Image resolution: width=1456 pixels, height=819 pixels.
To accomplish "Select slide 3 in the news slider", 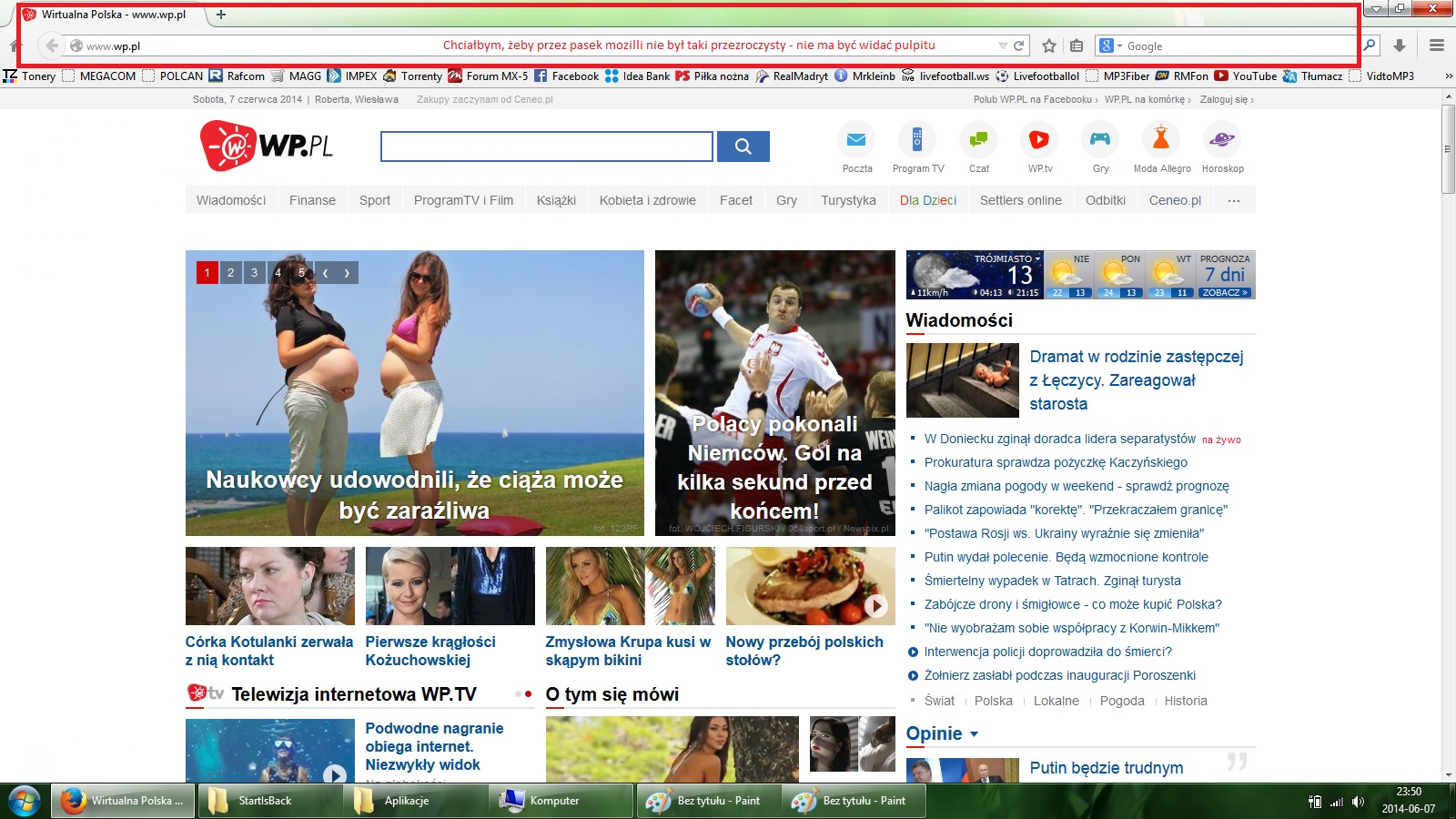I will 255,272.
